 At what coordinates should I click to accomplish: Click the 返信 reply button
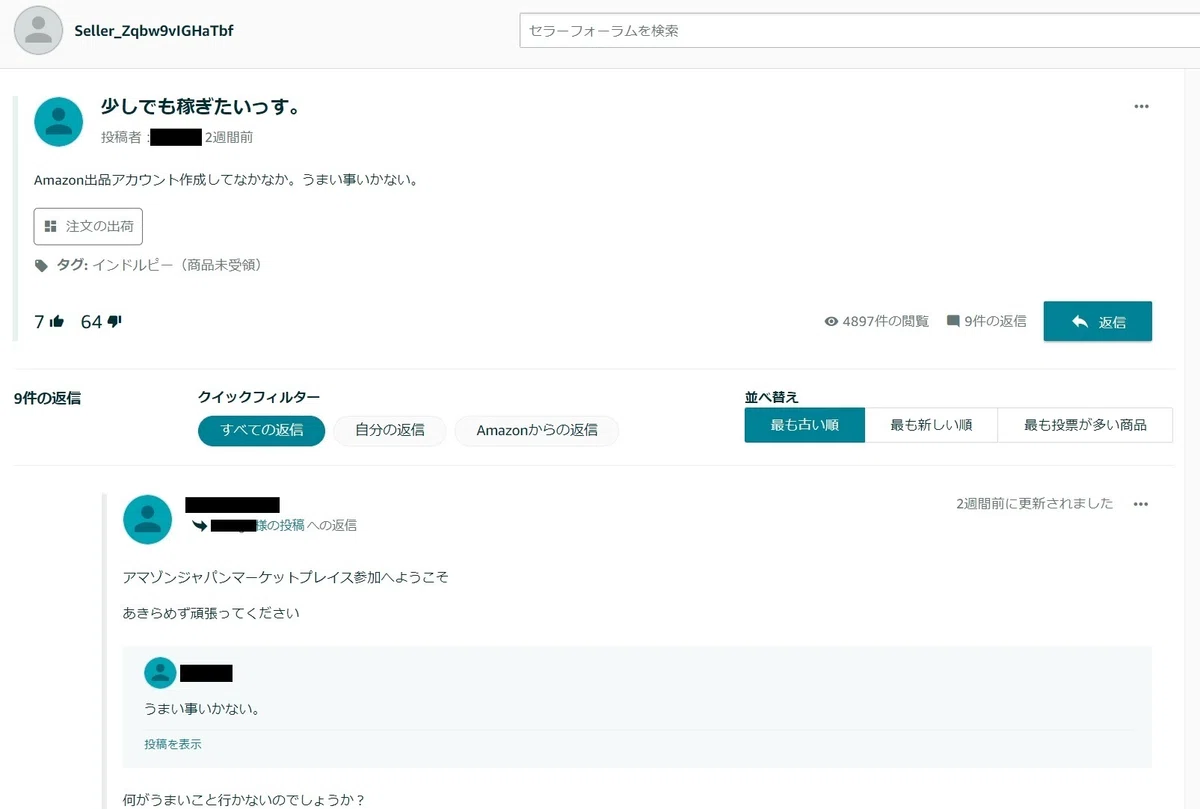[1097, 321]
